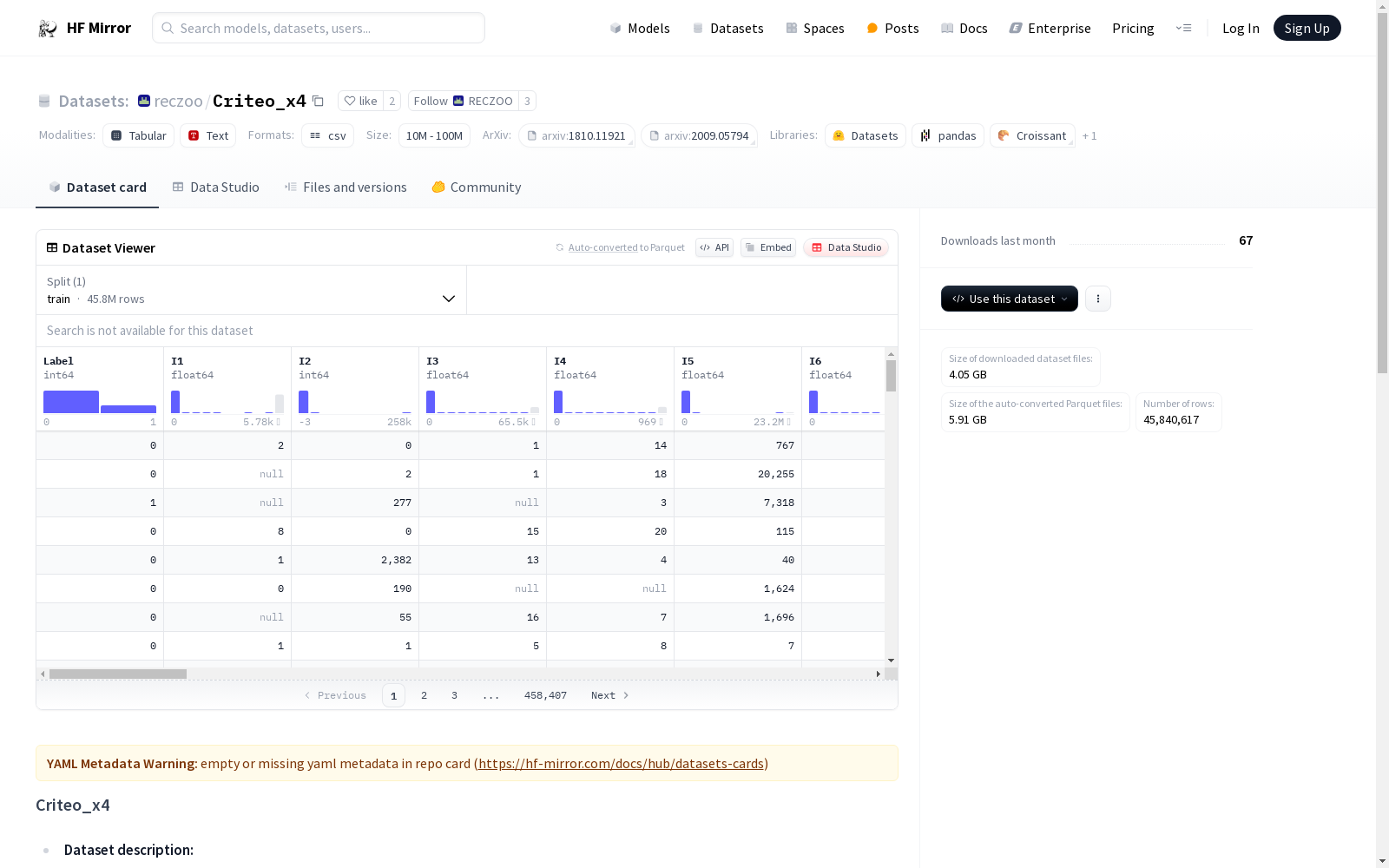Viewport: 1389px width, 868px height.
Task: Click the Croissant library tag
Action: [1032, 135]
